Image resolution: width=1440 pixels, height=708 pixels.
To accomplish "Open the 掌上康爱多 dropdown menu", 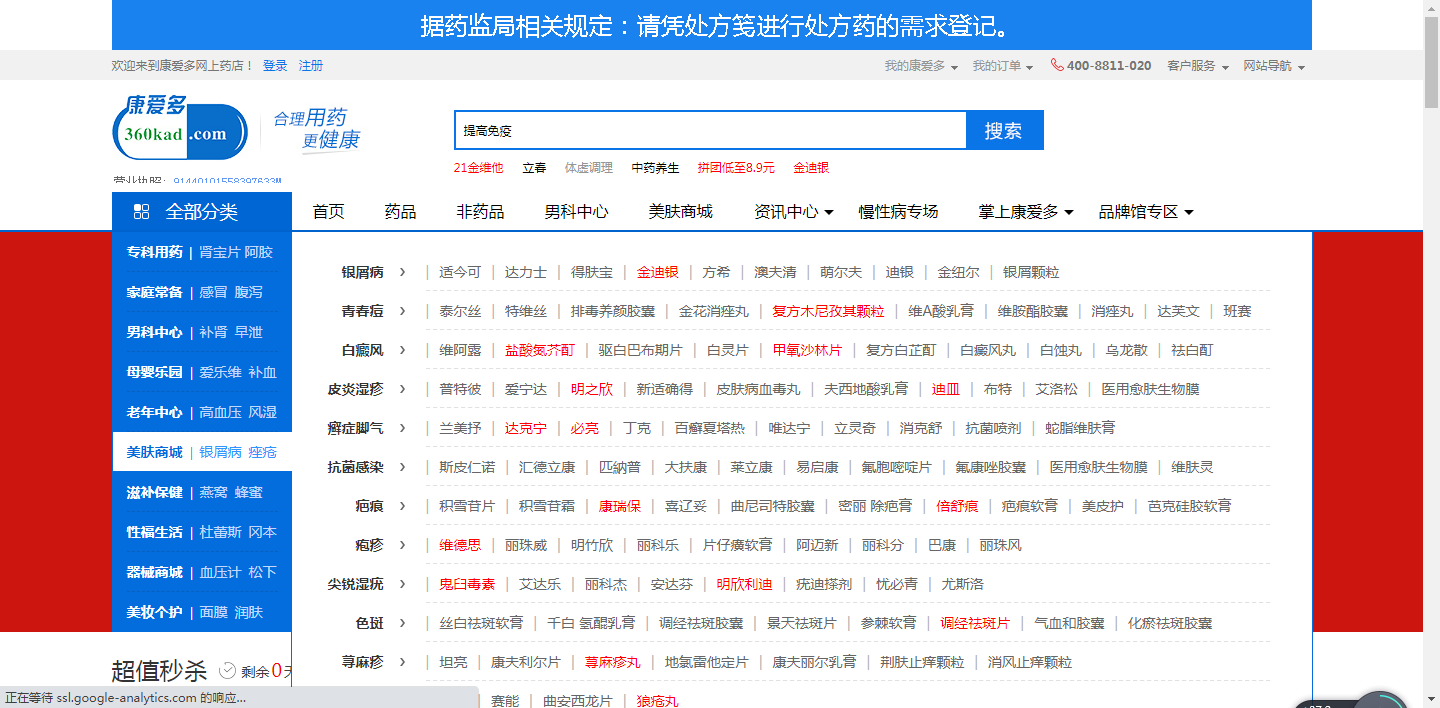I will coord(1026,212).
